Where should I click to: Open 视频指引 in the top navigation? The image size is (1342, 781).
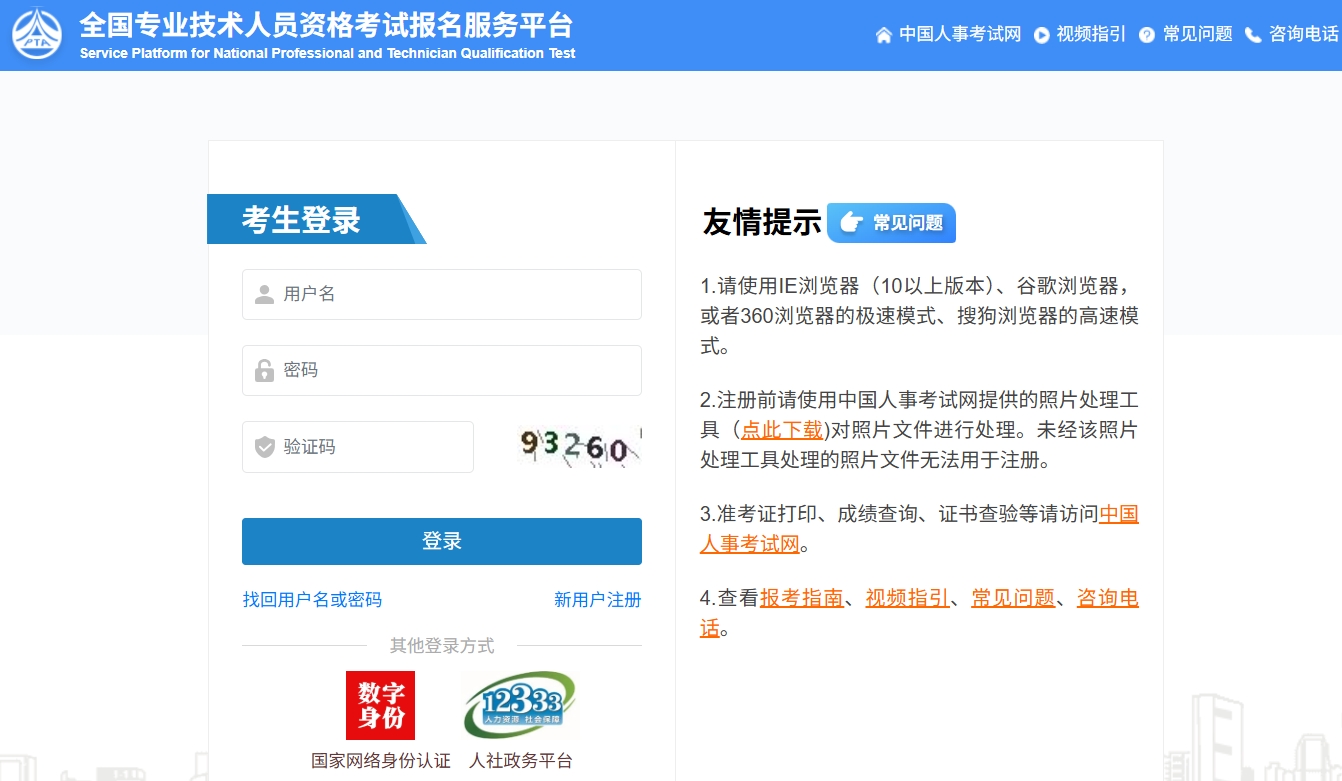coord(1091,34)
